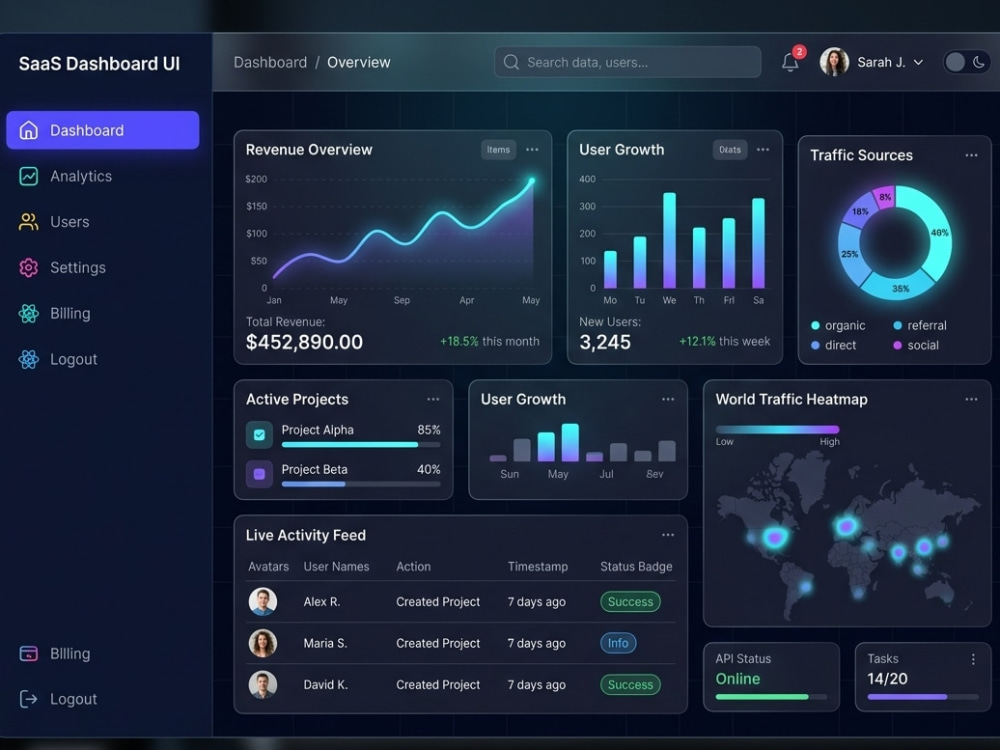Image resolution: width=1000 pixels, height=750 pixels.
Task: Click the Users people icon
Action: point(29,222)
